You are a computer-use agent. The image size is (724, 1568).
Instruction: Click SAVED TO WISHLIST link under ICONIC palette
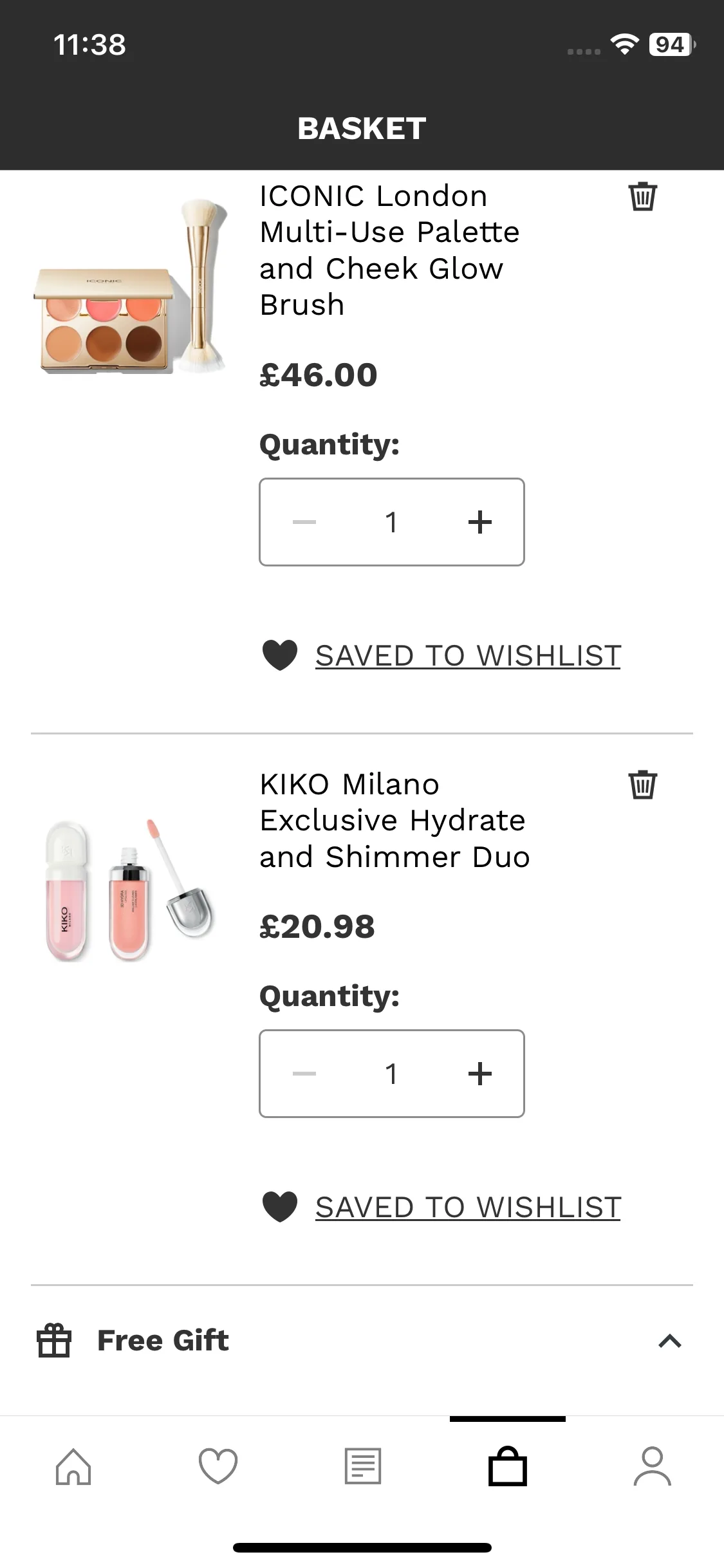(x=468, y=656)
